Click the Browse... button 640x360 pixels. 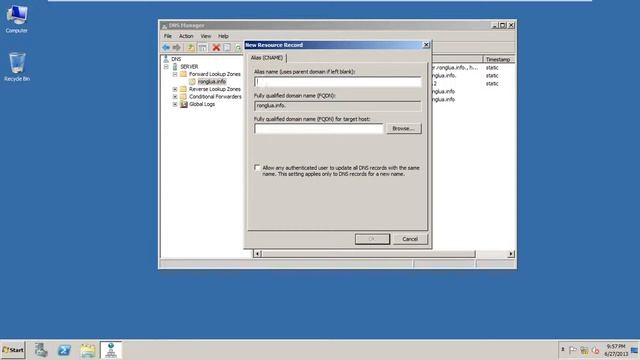coord(404,129)
